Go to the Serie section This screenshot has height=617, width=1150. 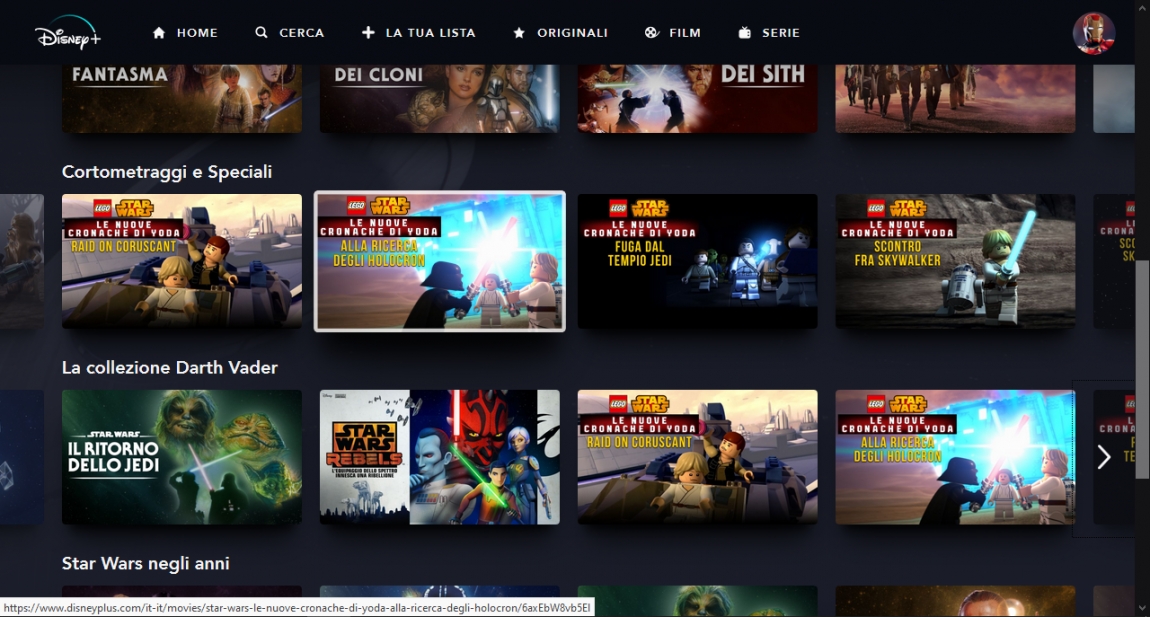(780, 33)
